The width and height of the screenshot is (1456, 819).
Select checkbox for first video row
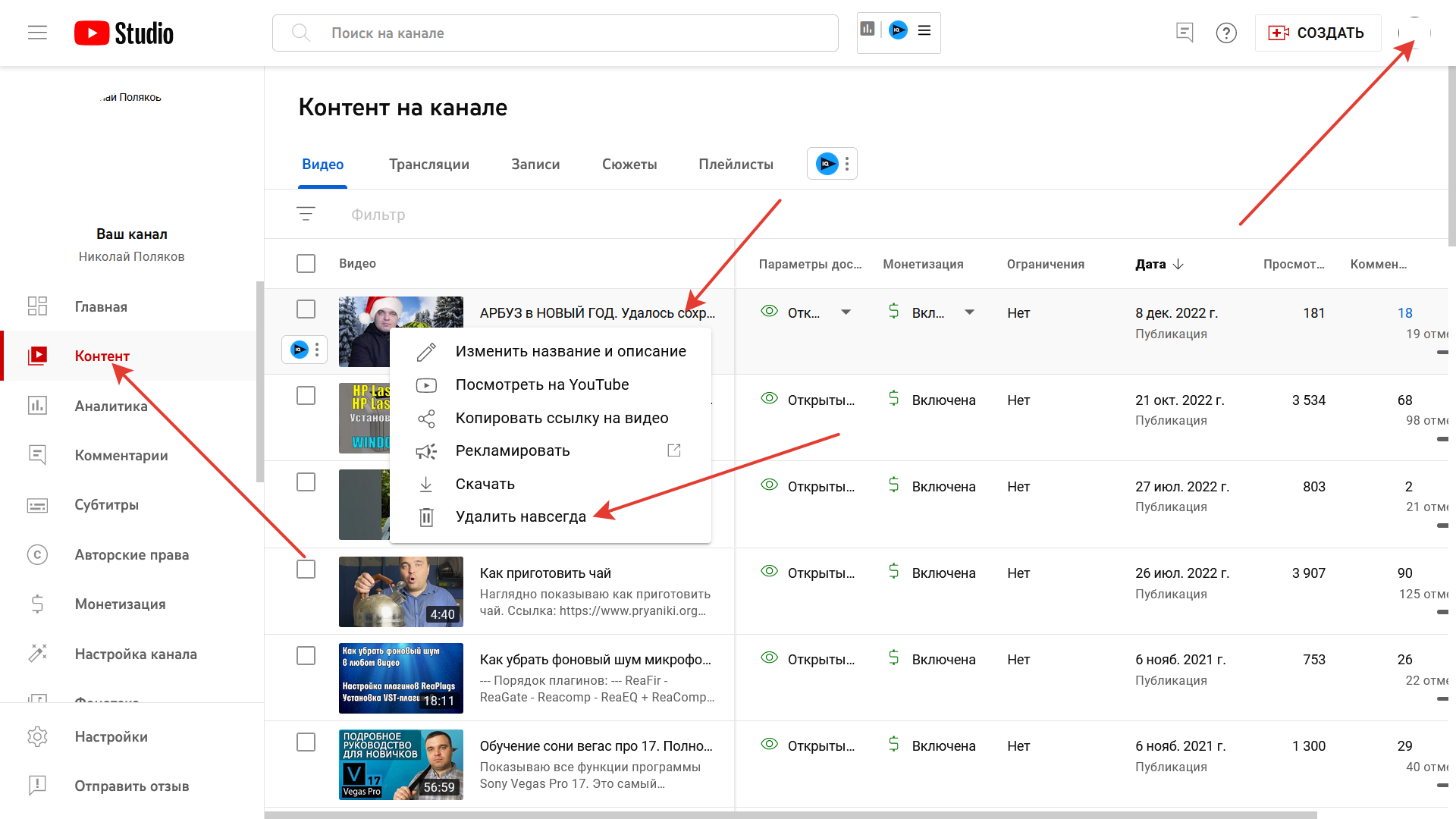(307, 311)
